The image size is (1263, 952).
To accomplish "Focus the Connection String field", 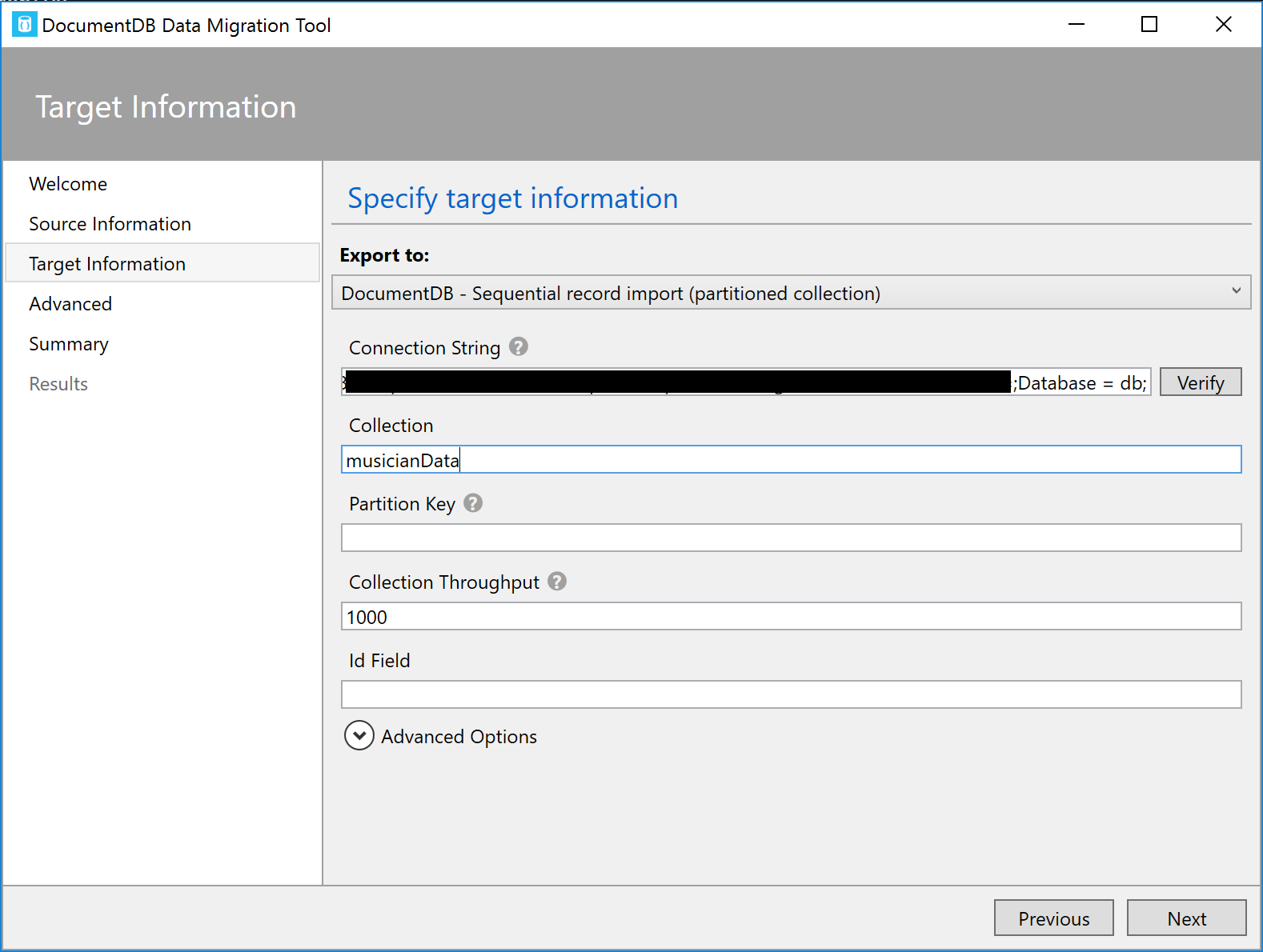I will (746, 382).
